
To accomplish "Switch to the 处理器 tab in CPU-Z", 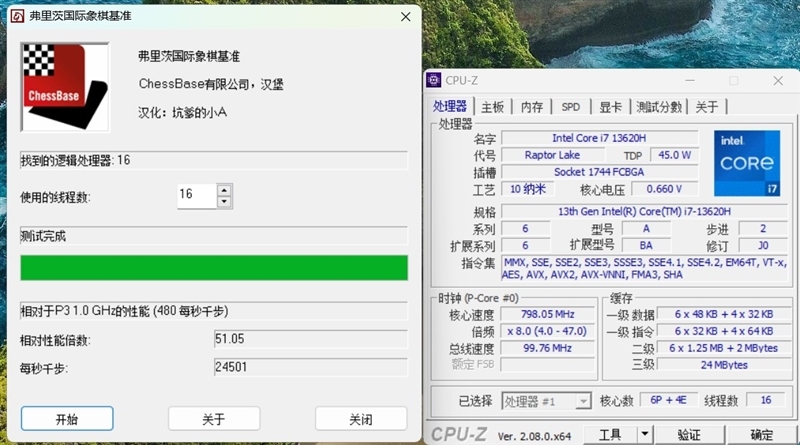I will point(449,106).
